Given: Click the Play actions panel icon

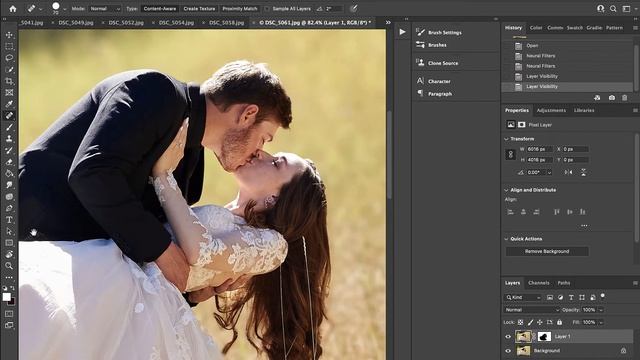Looking at the screenshot, I should point(402,32).
